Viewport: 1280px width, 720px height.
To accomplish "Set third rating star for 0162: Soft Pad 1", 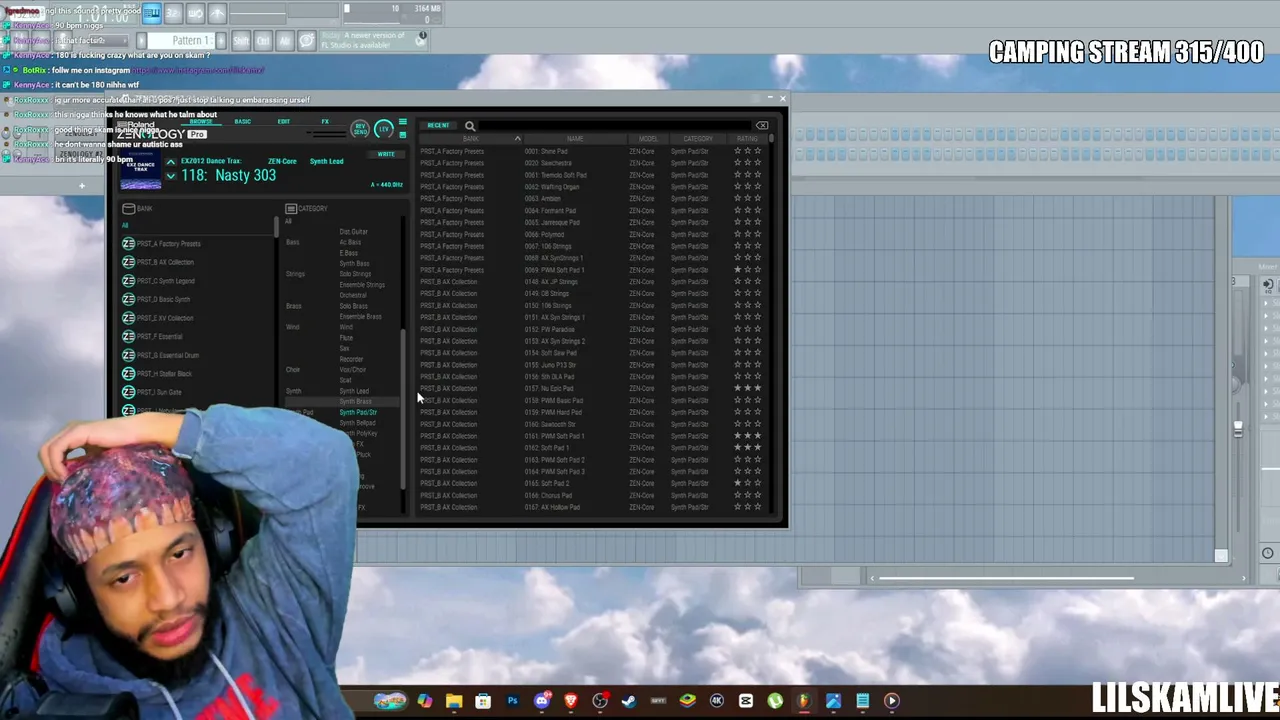I will point(757,448).
